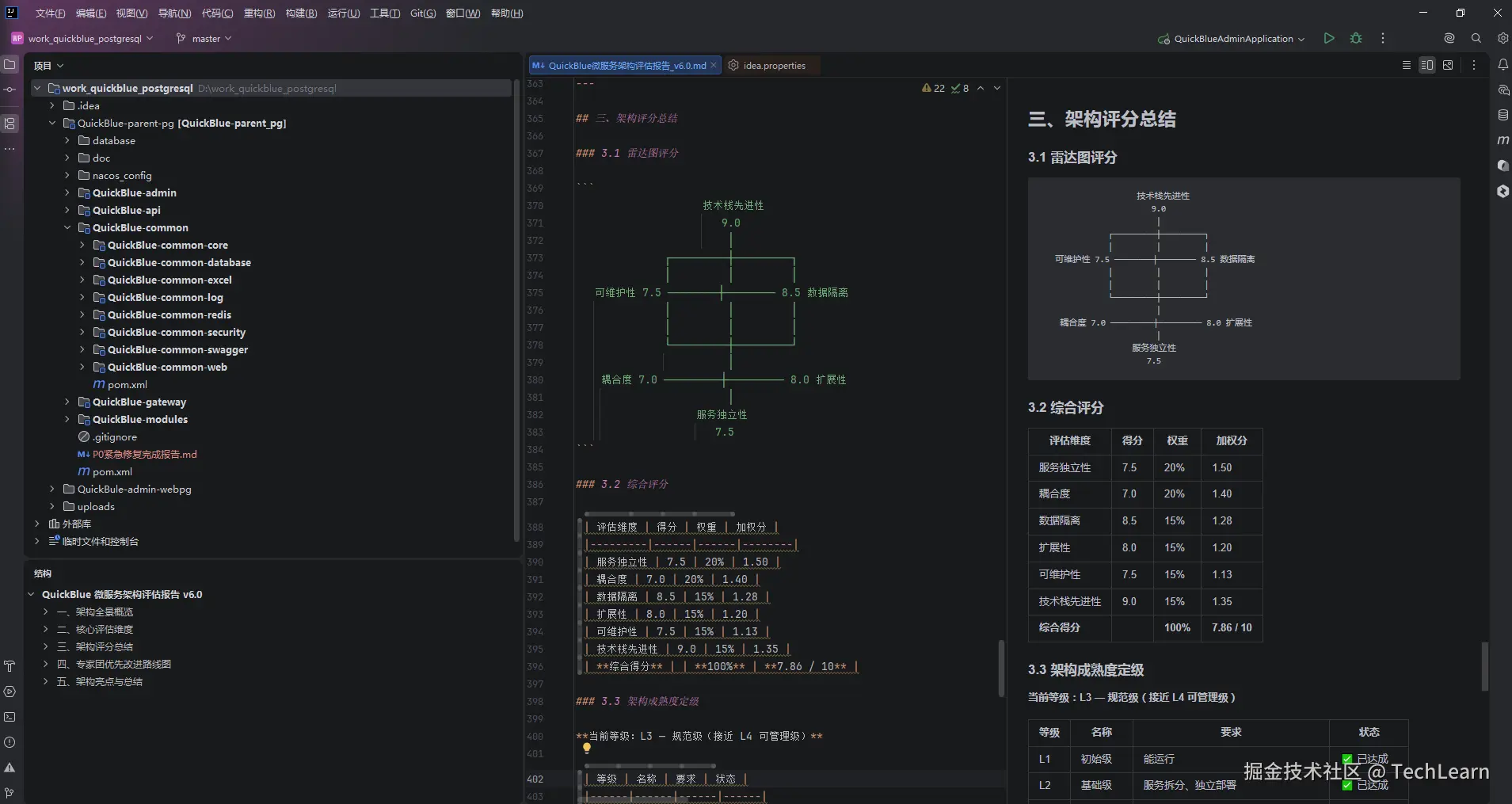Viewport: 1512px width, 804px height.
Task: Click the editor vertical scrollbar thumb
Action: tap(1001, 668)
